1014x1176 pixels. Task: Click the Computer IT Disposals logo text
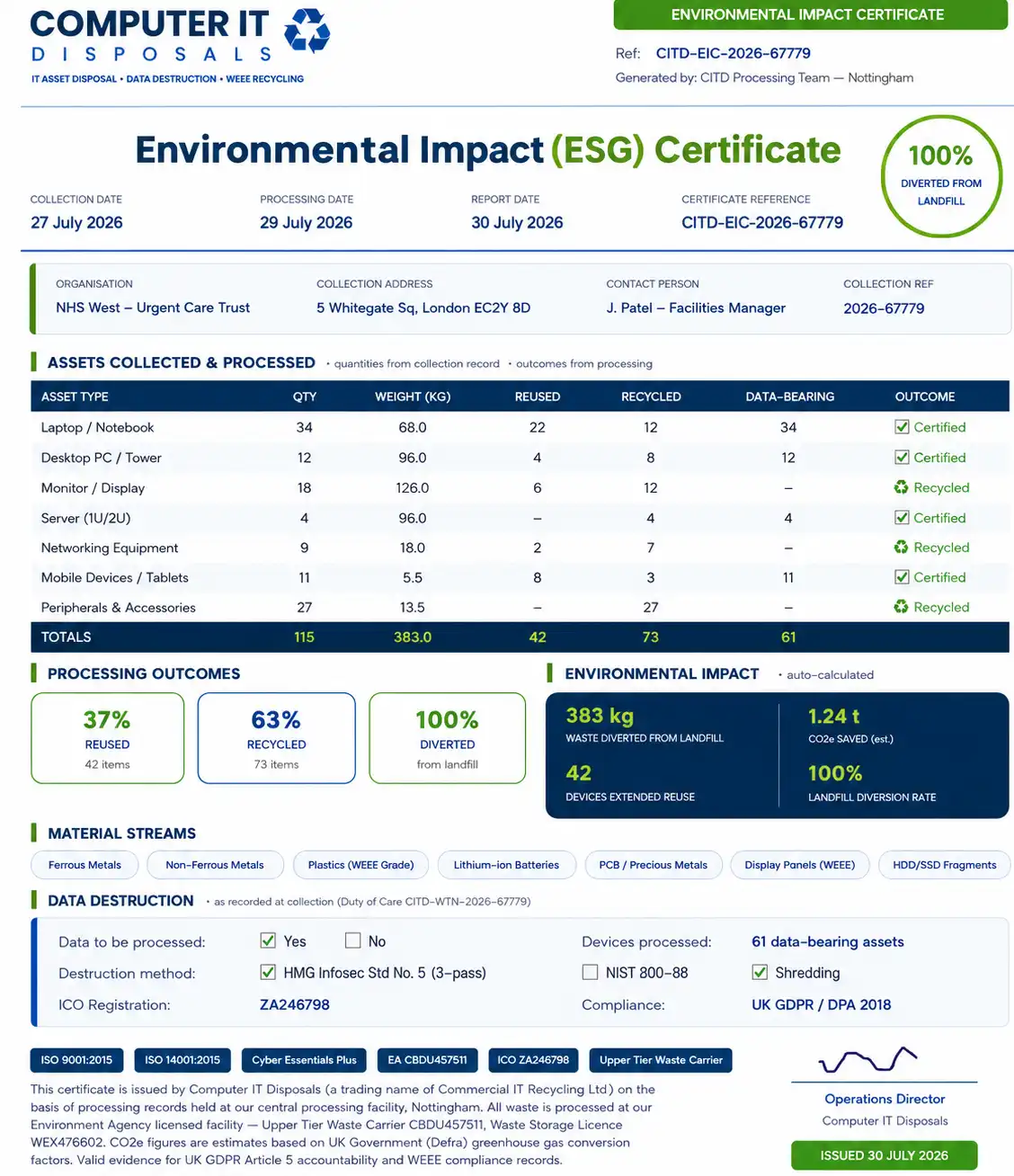151,37
